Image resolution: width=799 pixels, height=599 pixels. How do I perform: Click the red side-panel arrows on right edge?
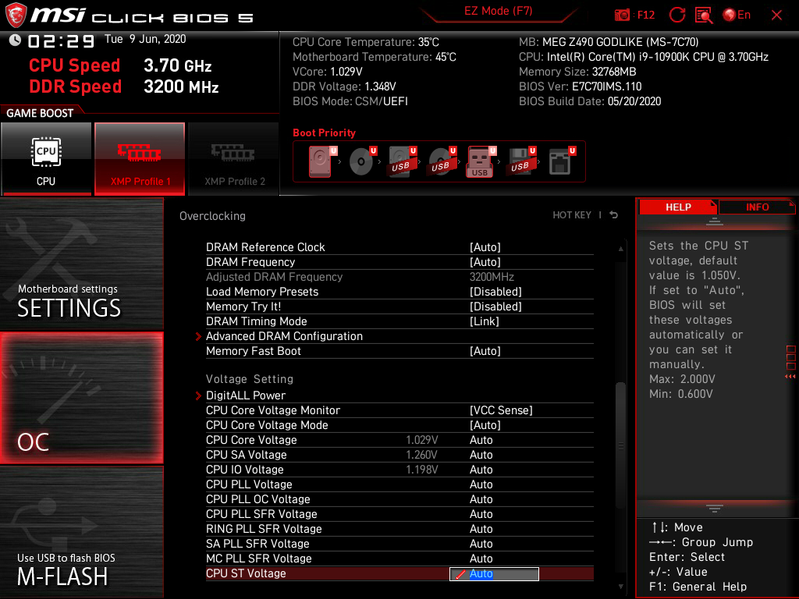[790, 376]
